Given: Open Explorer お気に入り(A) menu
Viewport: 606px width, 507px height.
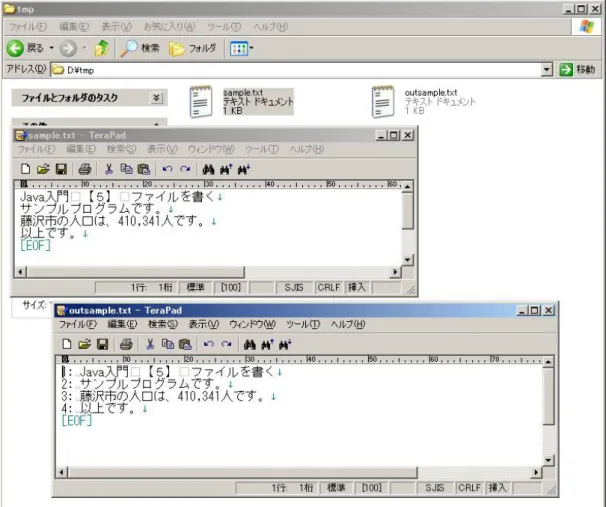Looking at the screenshot, I should pos(169,27).
